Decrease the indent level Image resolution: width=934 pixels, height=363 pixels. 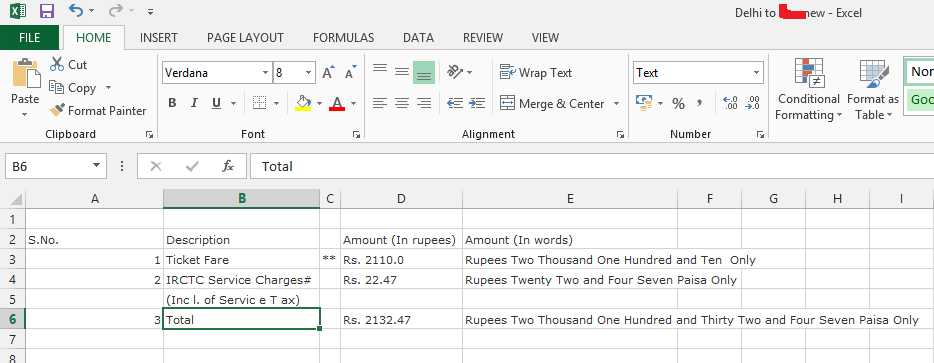(x=455, y=103)
